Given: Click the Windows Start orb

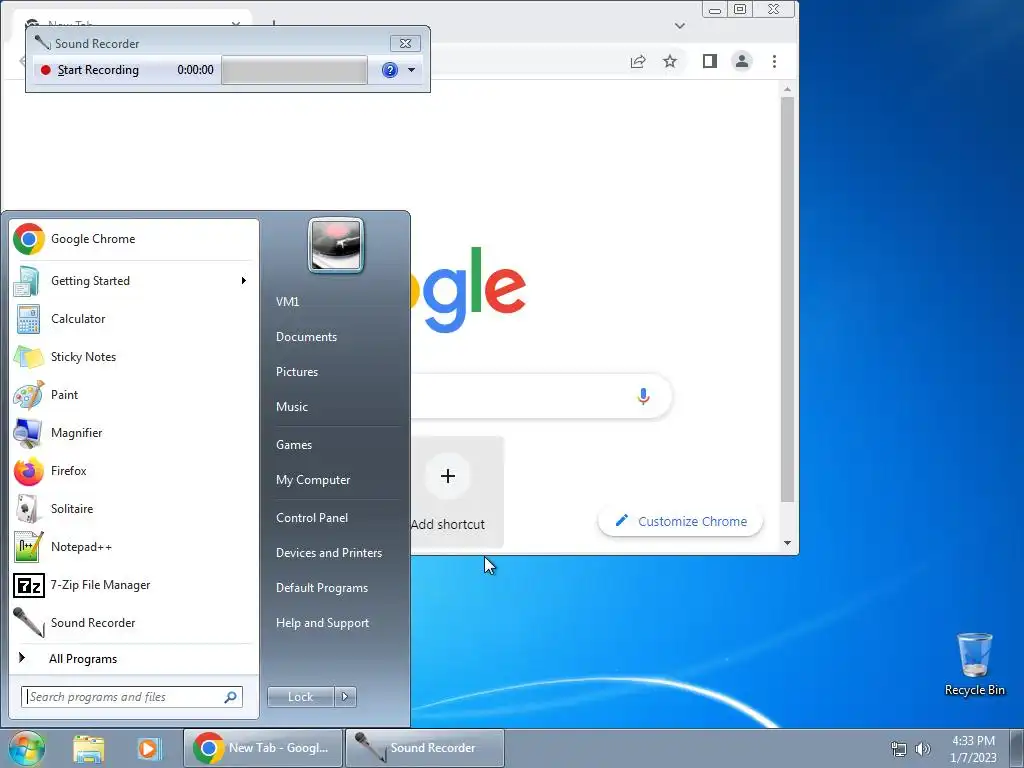Looking at the screenshot, I should pos(27,748).
